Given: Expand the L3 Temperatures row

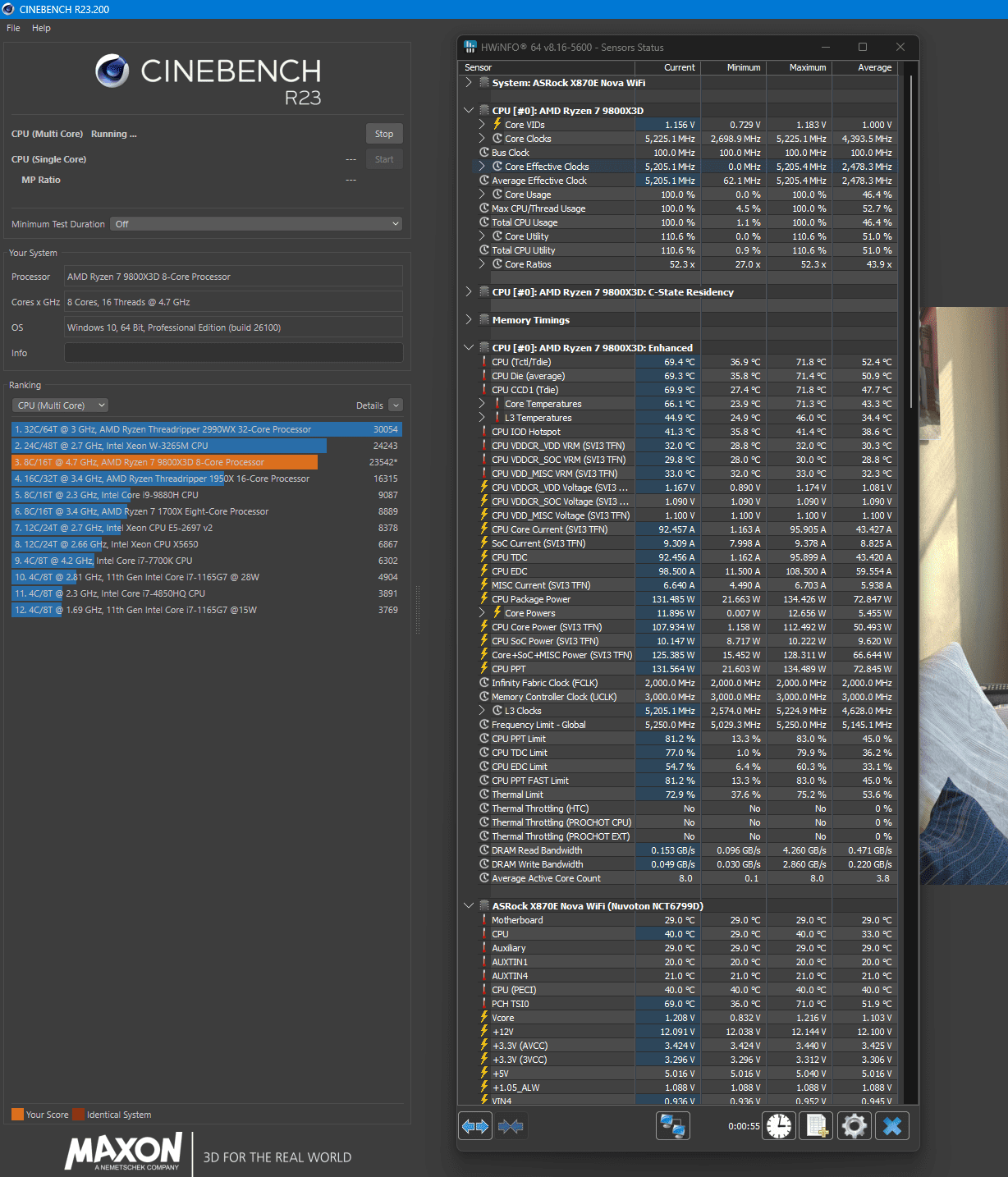Looking at the screenshot, I should pos(482,418).
